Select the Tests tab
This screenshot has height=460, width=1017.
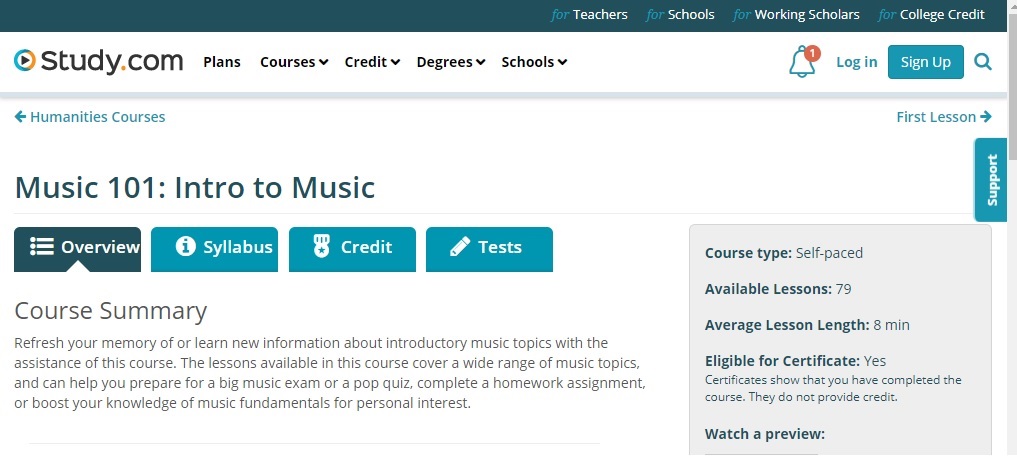click(x=489, y=249)
